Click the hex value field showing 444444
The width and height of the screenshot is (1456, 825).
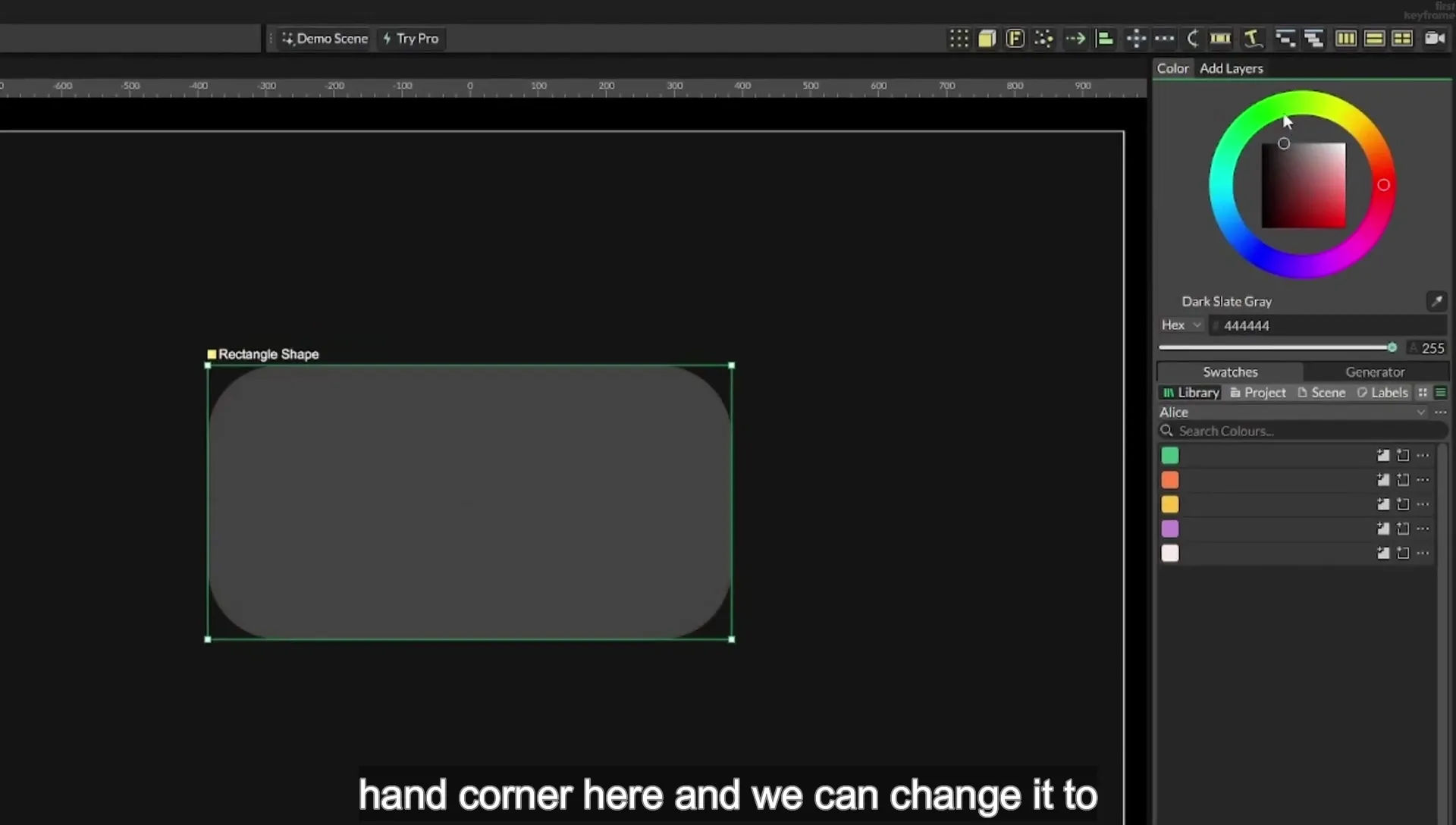click(x=1329, y=325)
